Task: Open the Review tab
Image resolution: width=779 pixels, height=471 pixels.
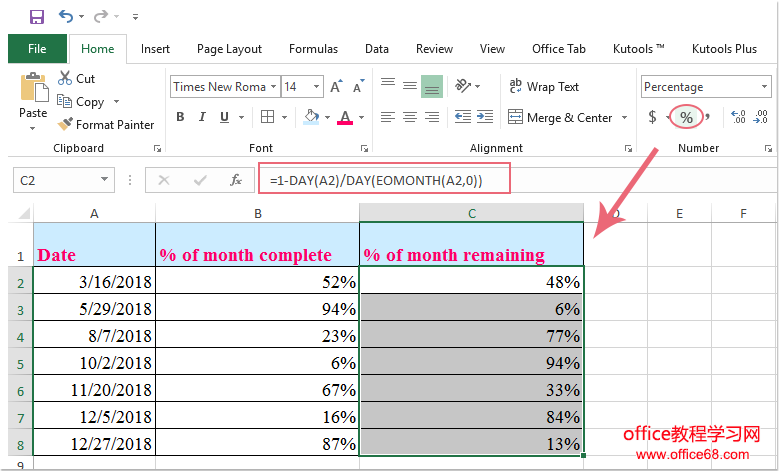Action: [434, 49]
